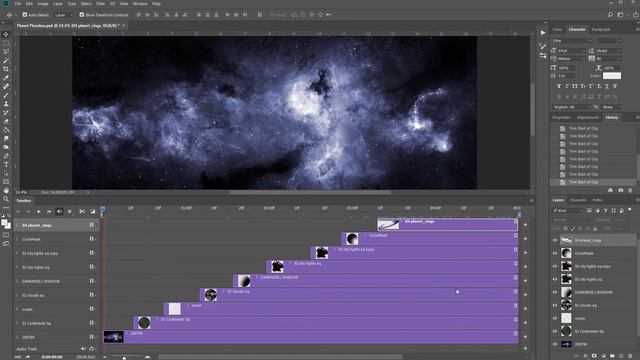Image resolution: width=640 pixels, height=360 pixels.
Task: Click the timeline Play button
Action: [x=39, y=211]
